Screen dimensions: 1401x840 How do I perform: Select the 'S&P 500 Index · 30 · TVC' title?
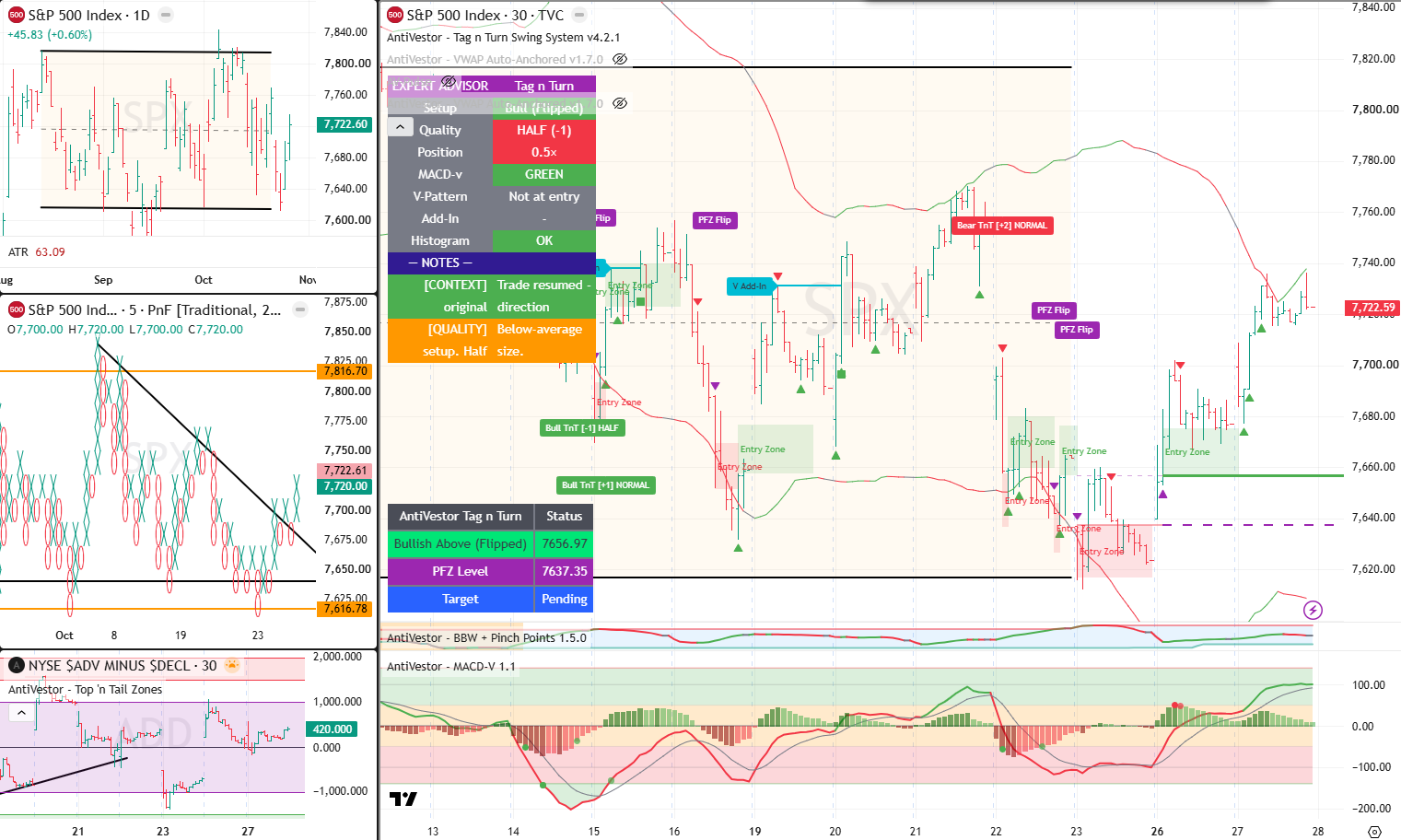click(485, 15)
